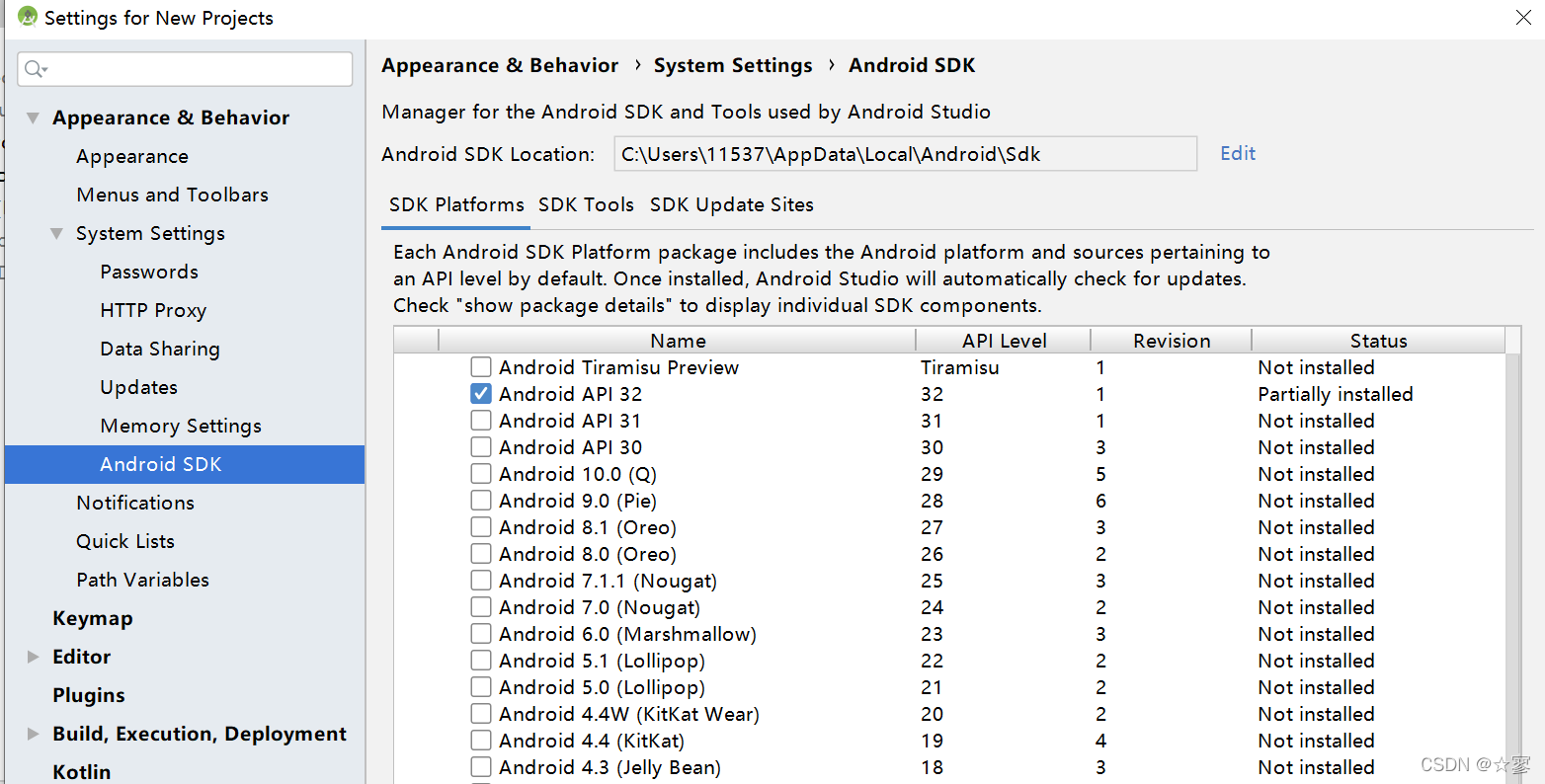Click System Settings in the breadcrumb trail
1545x784 pixels.
733,65
